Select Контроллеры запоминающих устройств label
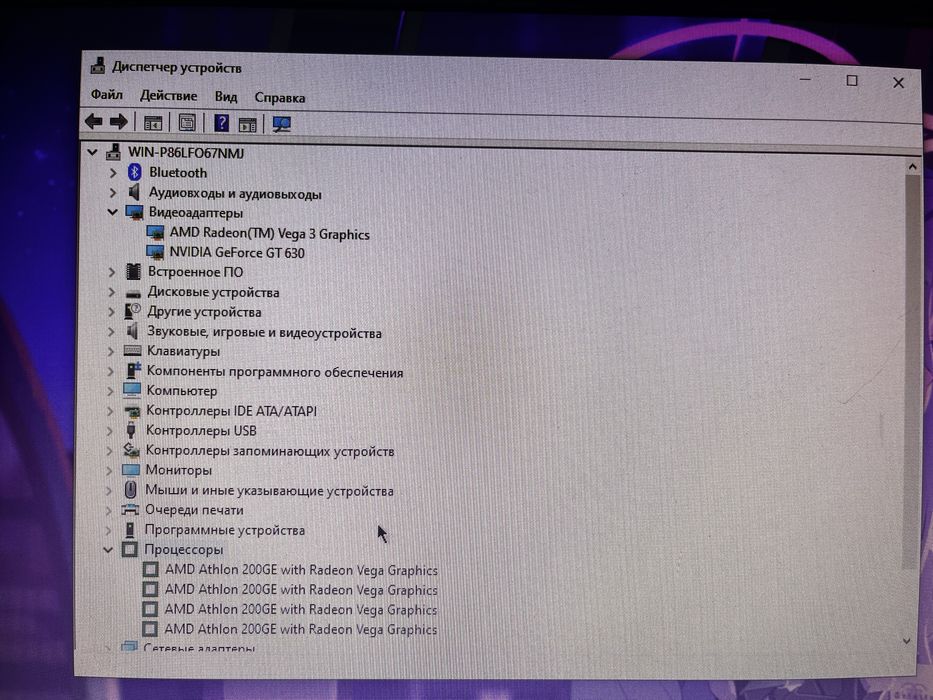The height and width of the screenshot is (700, 933). (x=270, y=451)
